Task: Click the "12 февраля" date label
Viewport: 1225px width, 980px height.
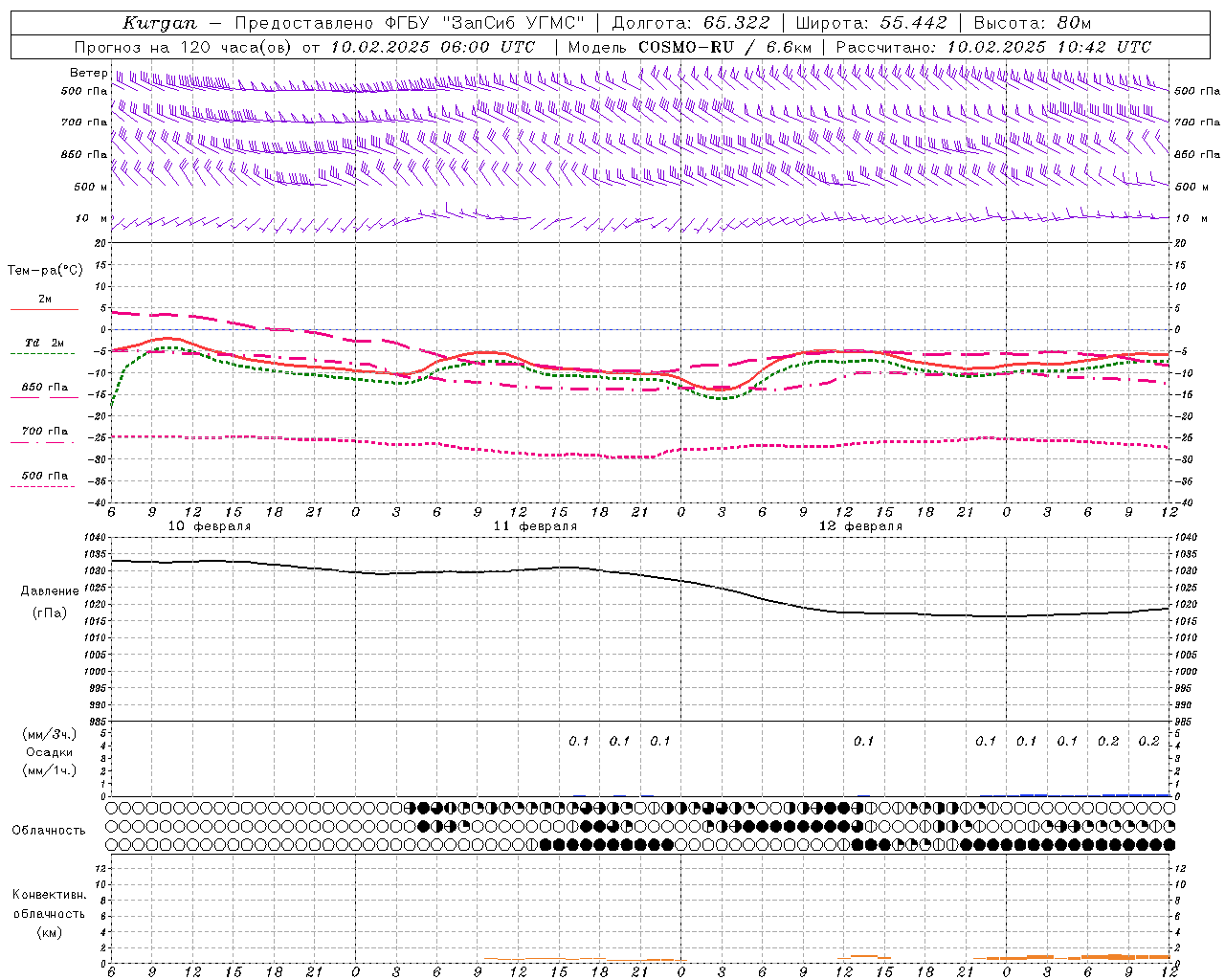Action: 860,526
